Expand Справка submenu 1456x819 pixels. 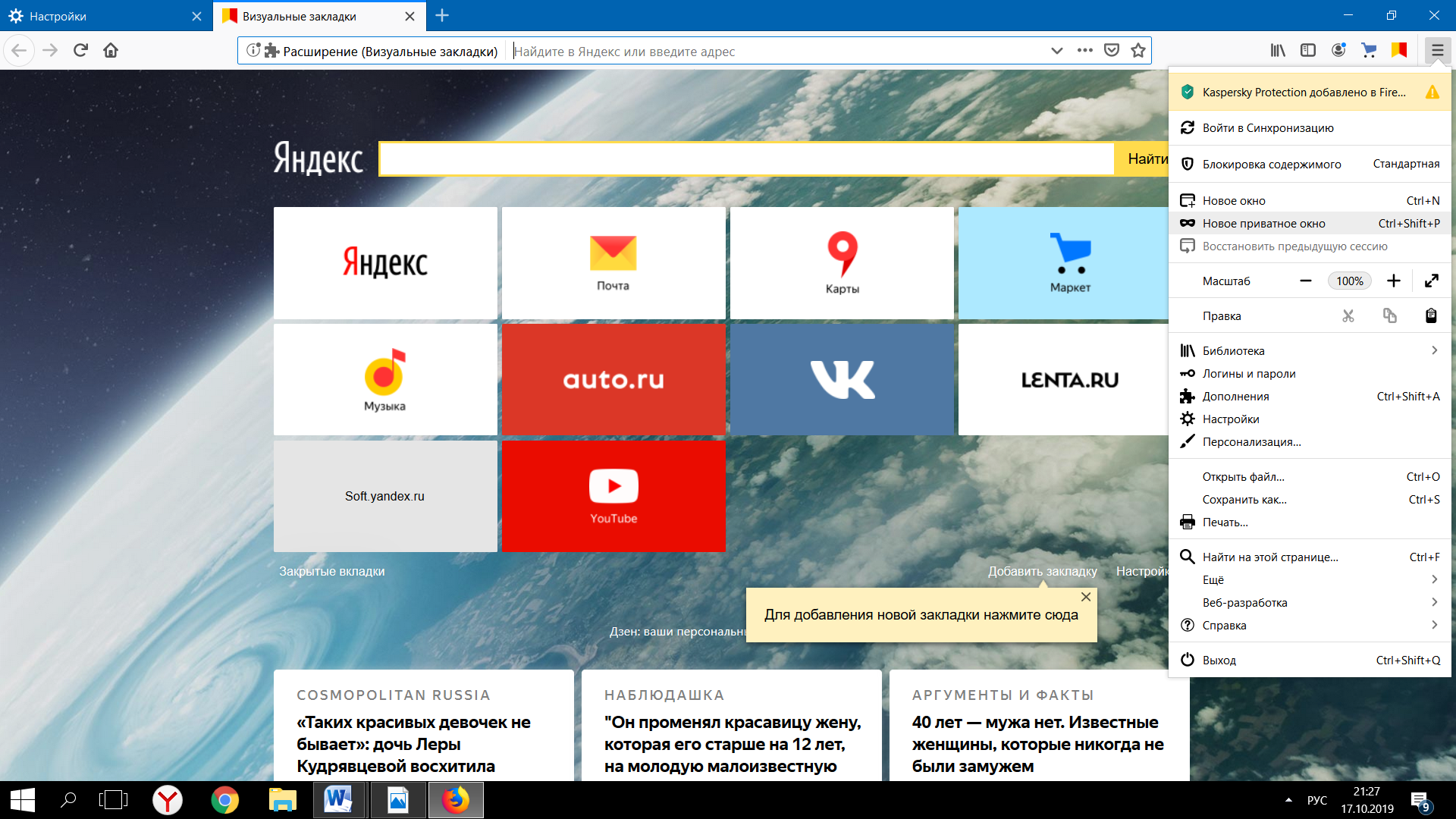pos(1310,626)
